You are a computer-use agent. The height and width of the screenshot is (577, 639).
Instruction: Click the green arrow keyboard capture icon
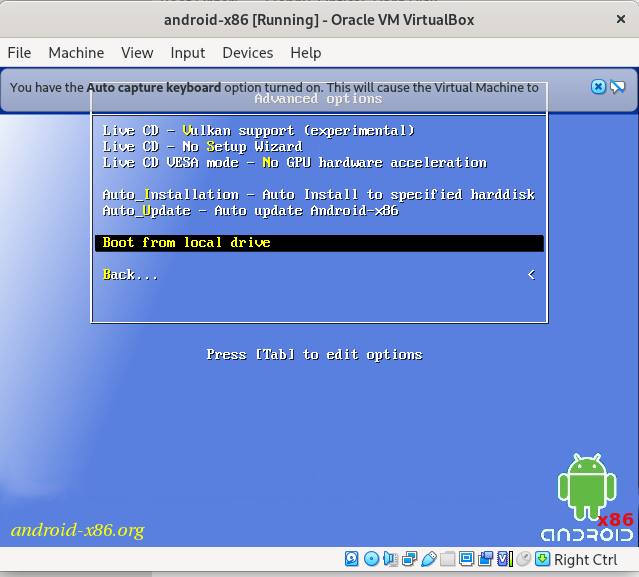click(542, 559)
